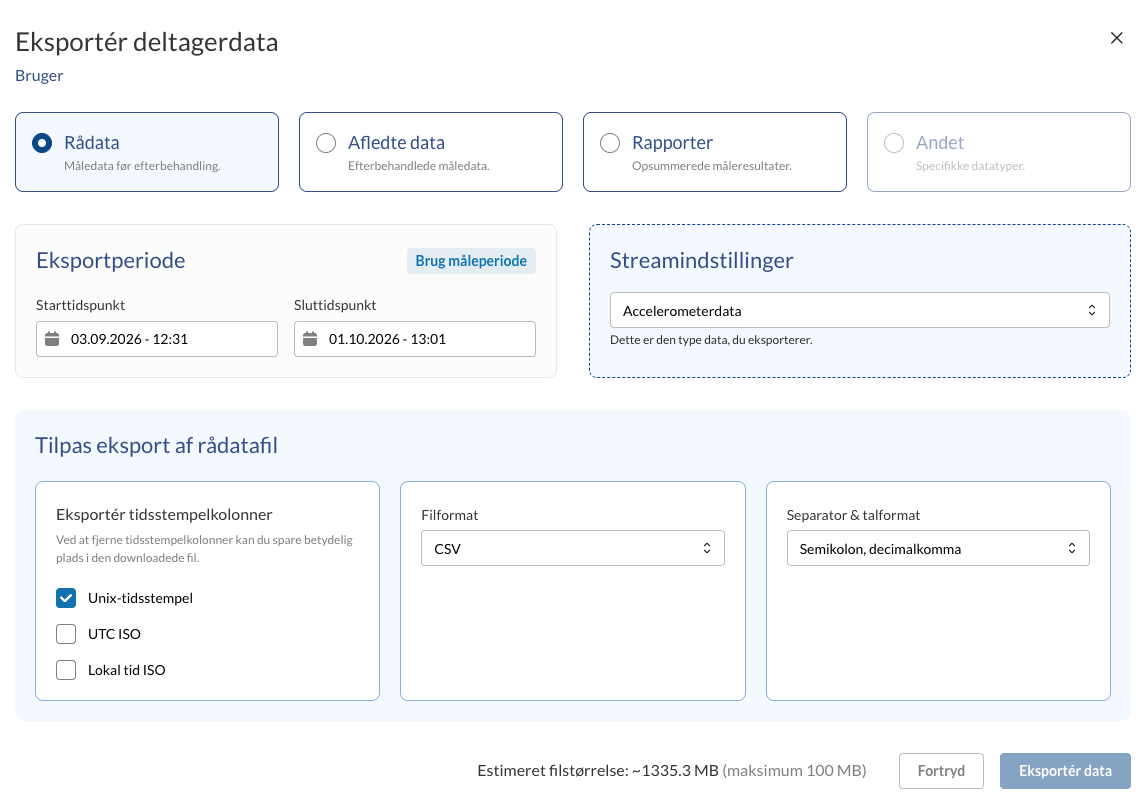Click the Fortryd button
Screen dimensions: 1139x798
coord(941,771)
